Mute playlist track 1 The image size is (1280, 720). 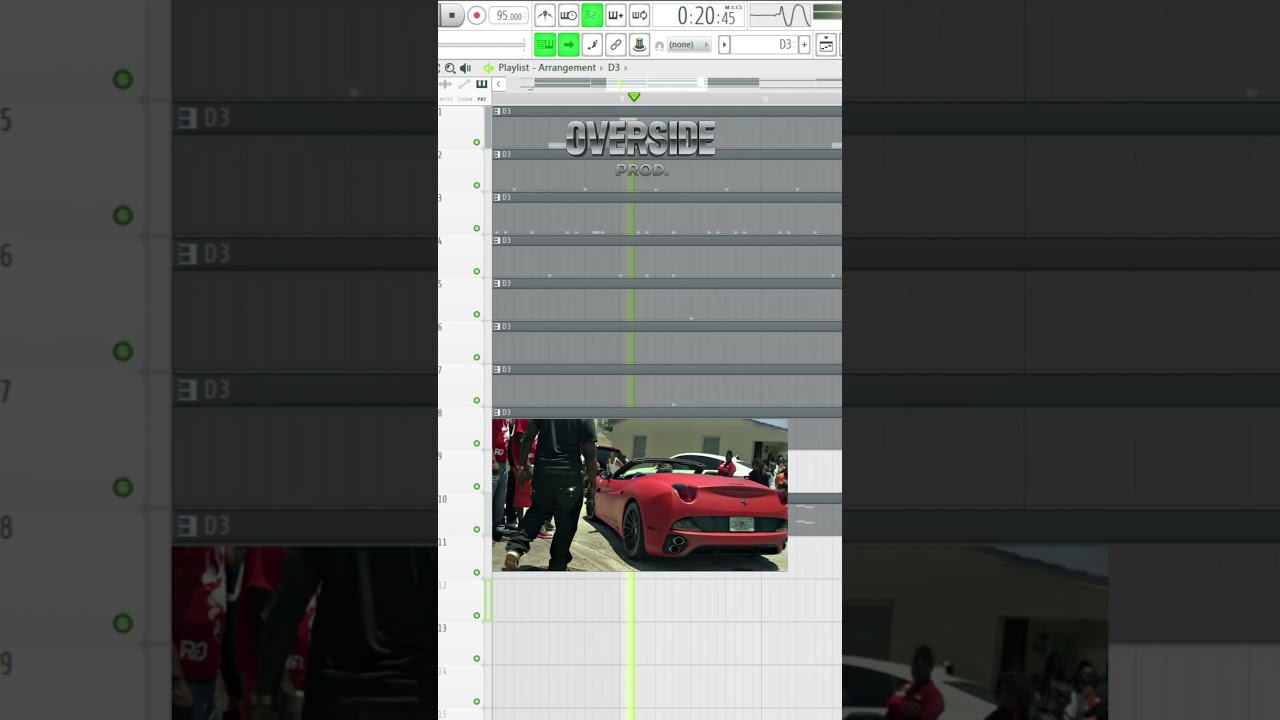click(477, 142)
